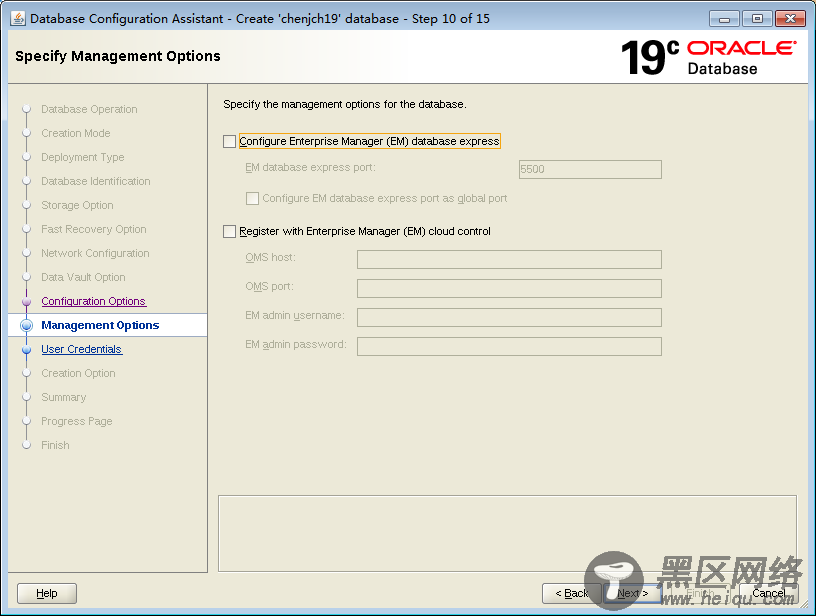Image resolution: width=816 pixels, height=616 pixels.
Task: Close the Database Configuration Assistant window
Action: click(x=790, y=19)
